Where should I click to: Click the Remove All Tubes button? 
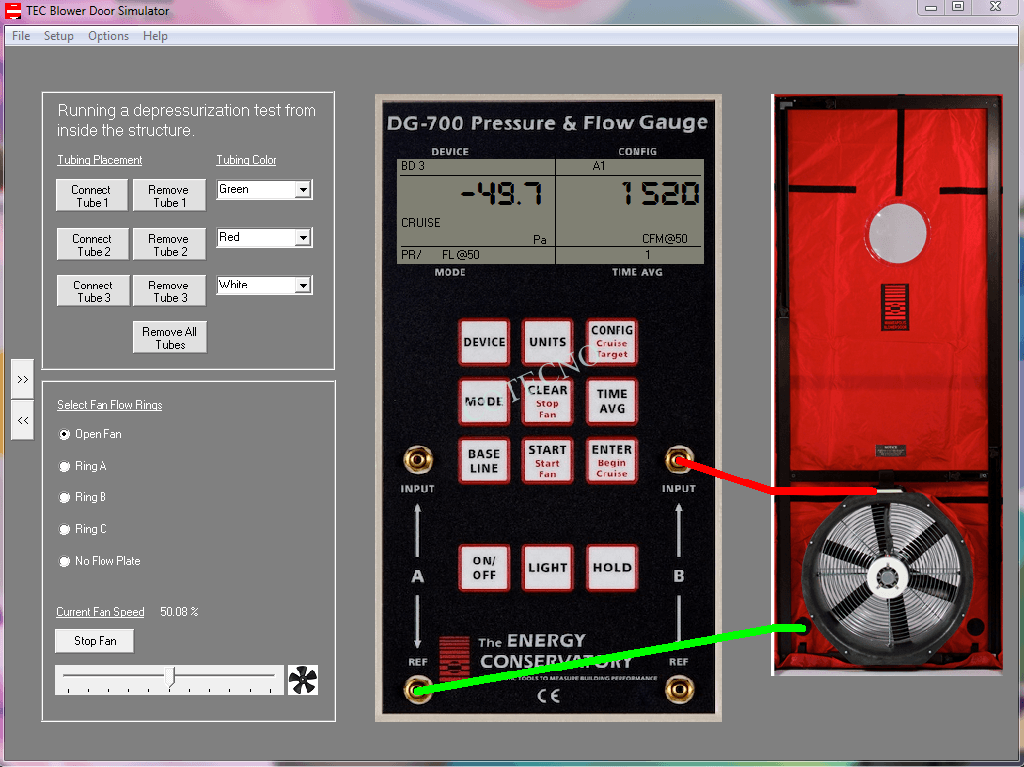(170, 338)
